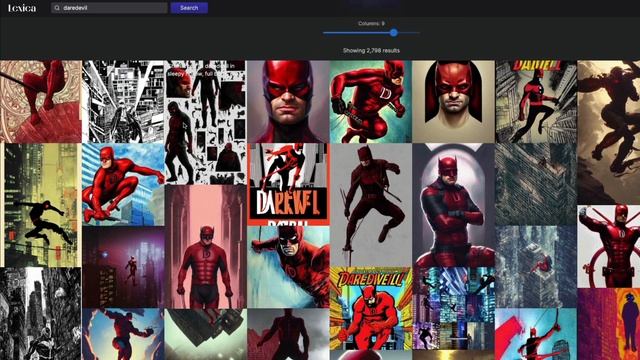
Task: Click the Columns slider handle
Action: [393, 33]
